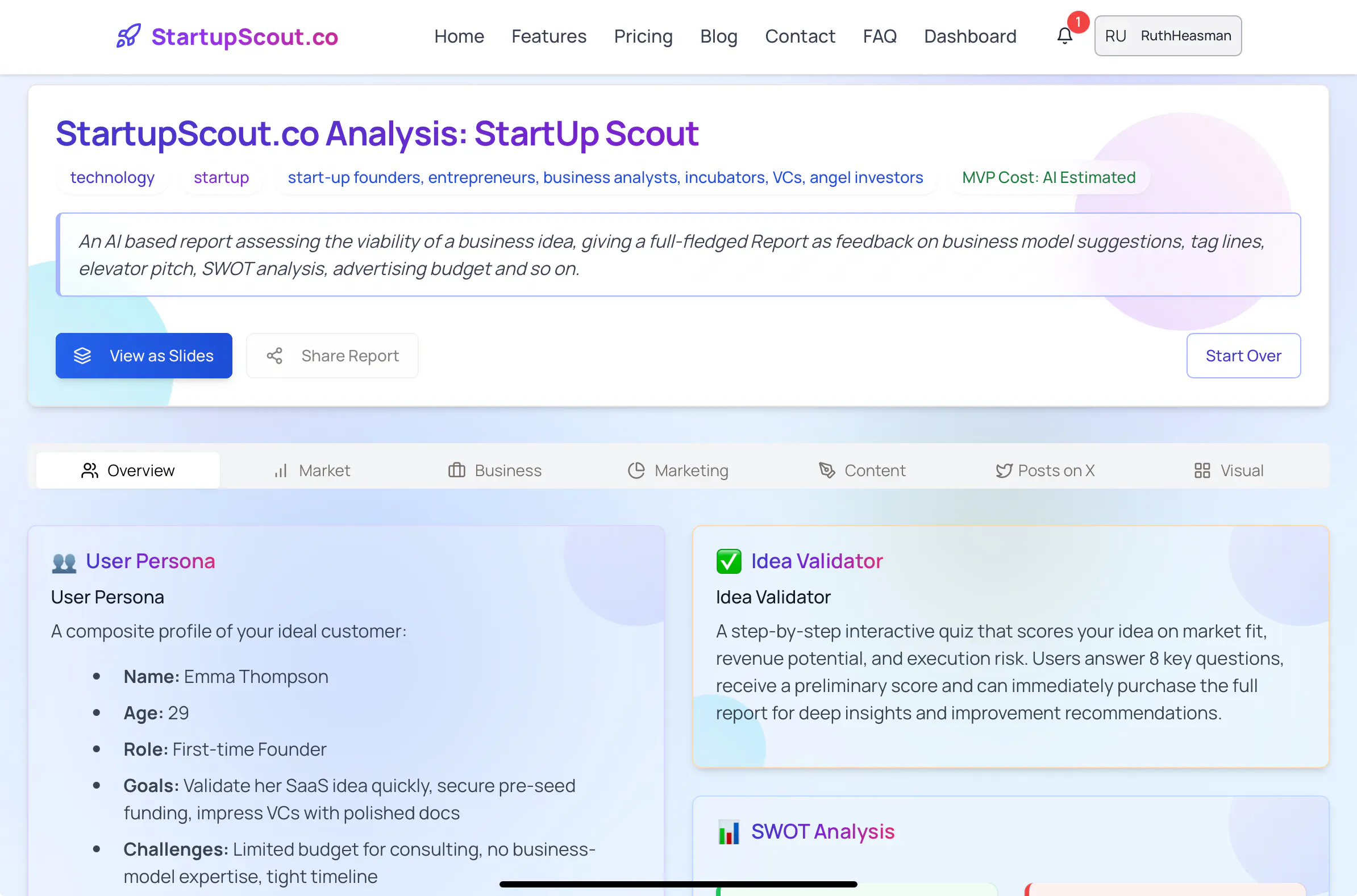
Task: Click the MVP Cost: AI Estimated tag
Action: tap(1048, 177)
